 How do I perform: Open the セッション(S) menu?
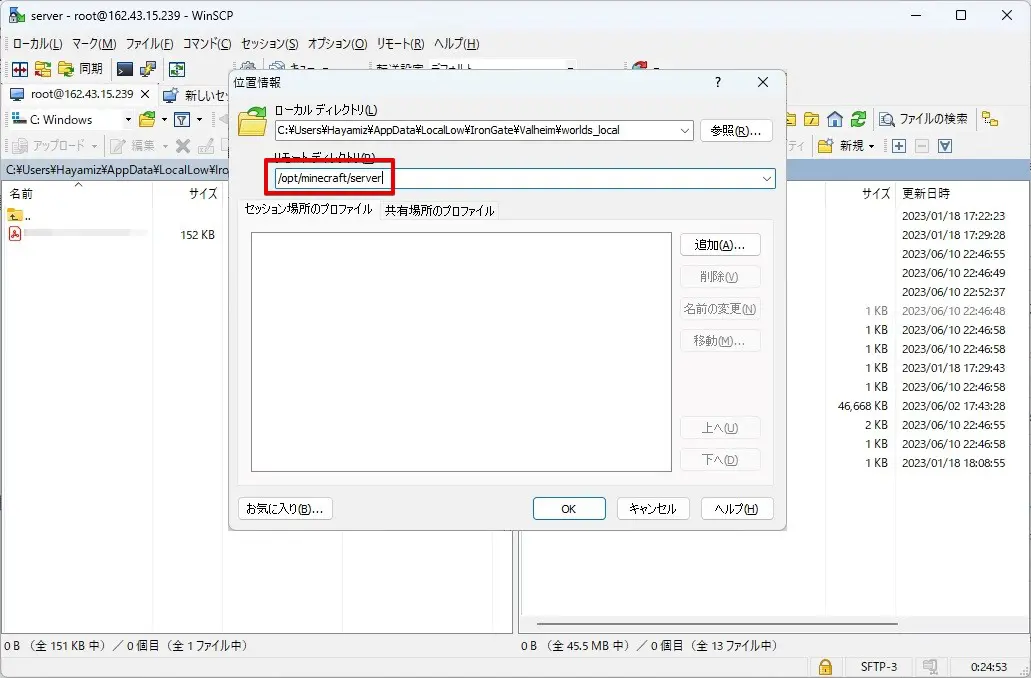(269, 44)
